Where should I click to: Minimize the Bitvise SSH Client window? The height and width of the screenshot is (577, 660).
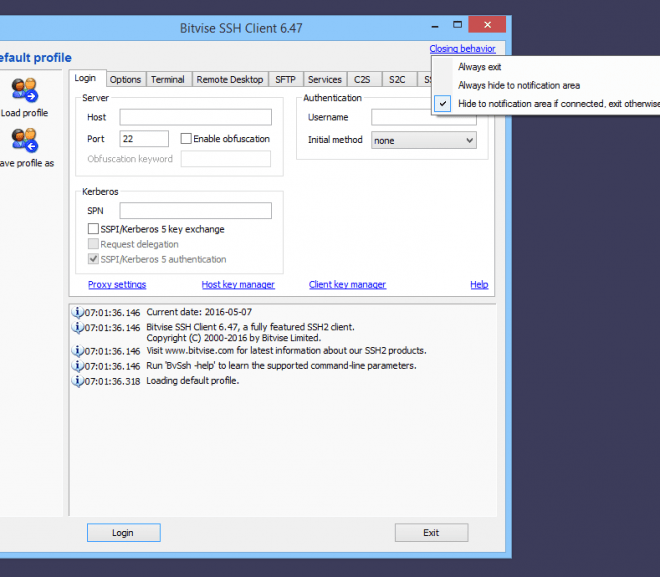point(435,26)
